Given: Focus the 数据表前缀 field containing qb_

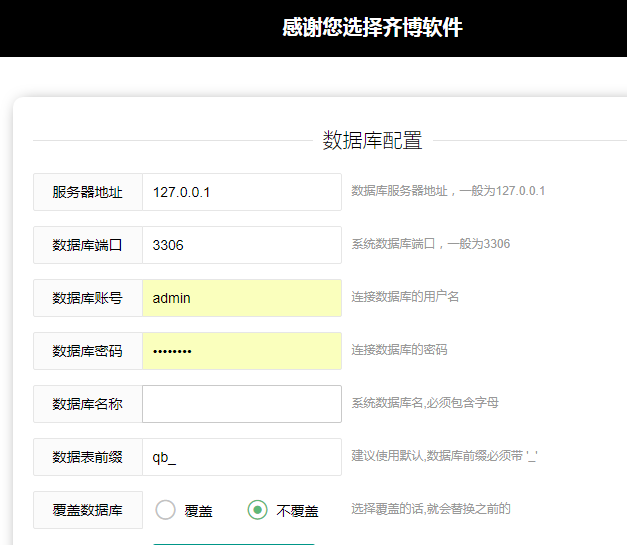Looking at the screenshot, I should (241, 457).
